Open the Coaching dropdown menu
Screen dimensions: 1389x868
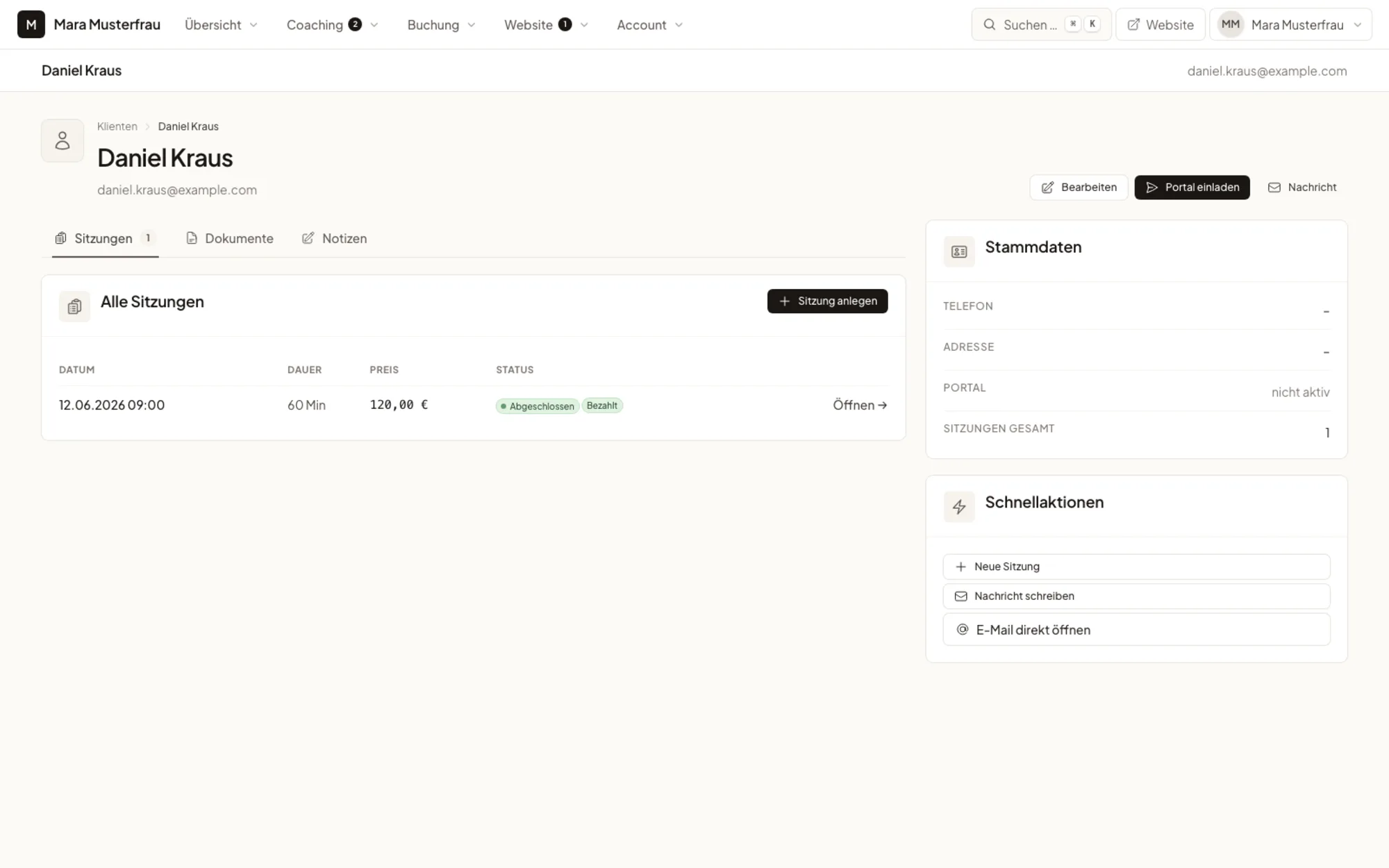tap(332, 25)
